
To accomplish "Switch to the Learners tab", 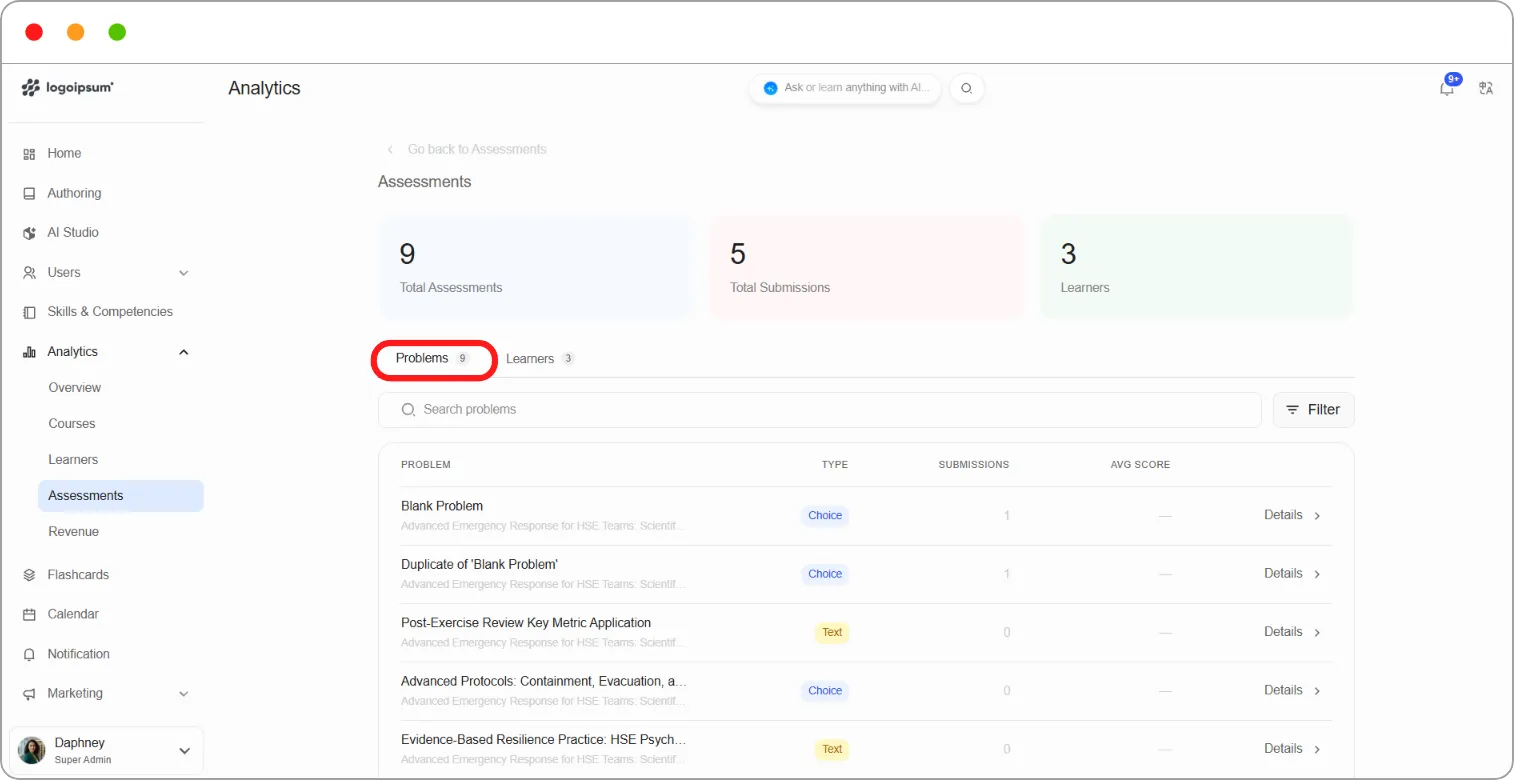I will [540, 359].
